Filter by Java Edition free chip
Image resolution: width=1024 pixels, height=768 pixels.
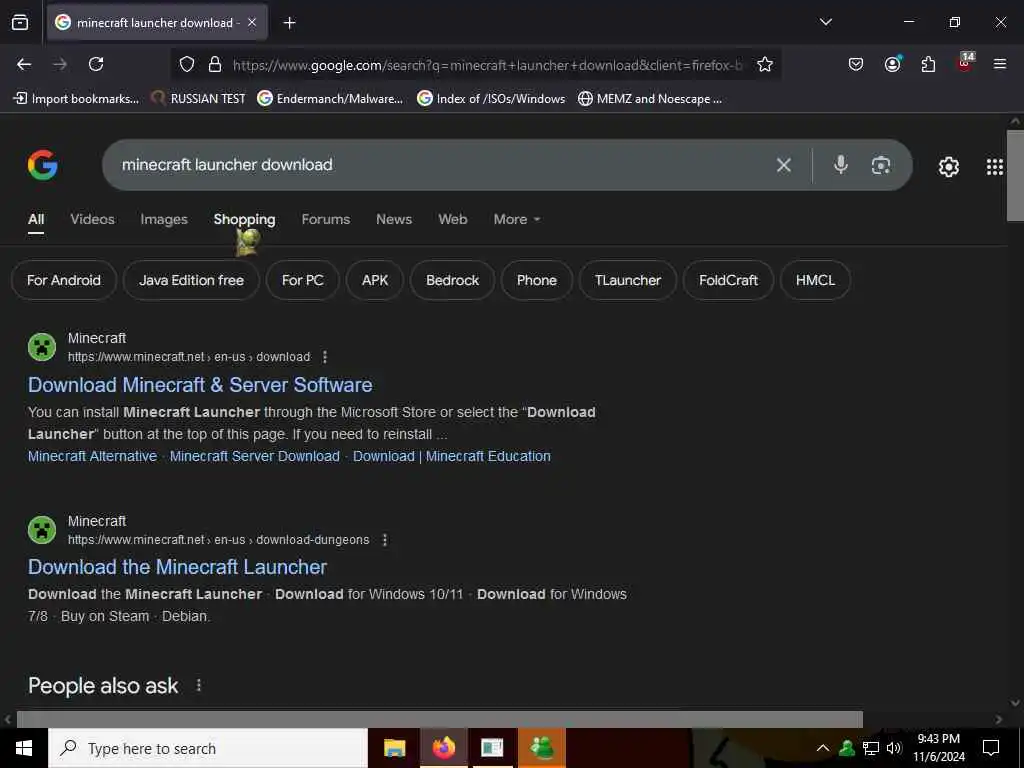click(191, 280)
